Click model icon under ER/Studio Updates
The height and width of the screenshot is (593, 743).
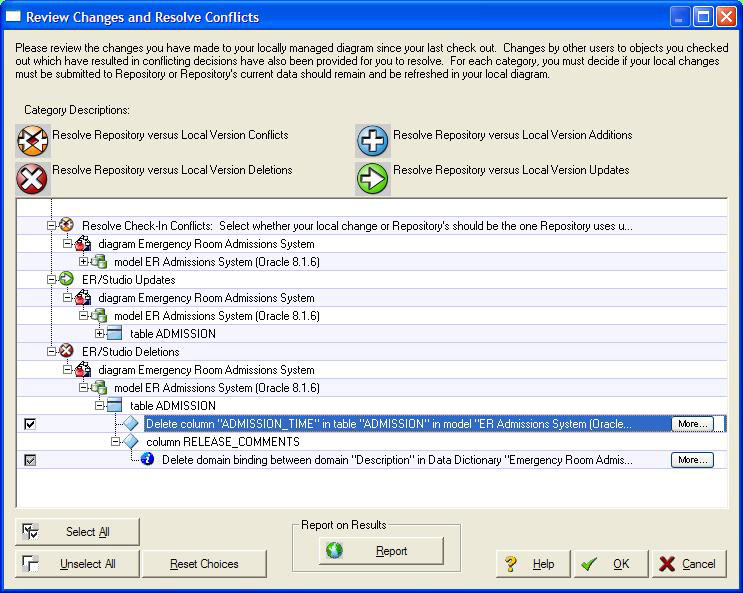99,315
